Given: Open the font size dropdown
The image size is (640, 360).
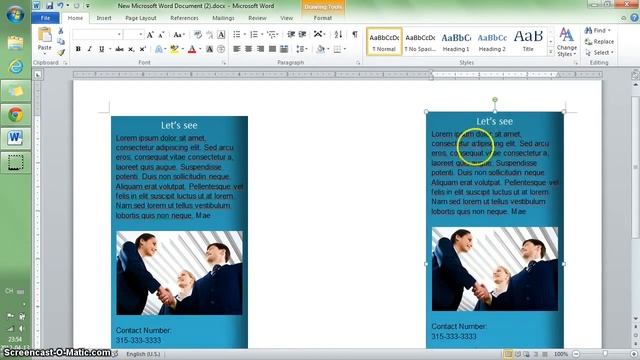Looking at the screenshot, I should [140, 35].
